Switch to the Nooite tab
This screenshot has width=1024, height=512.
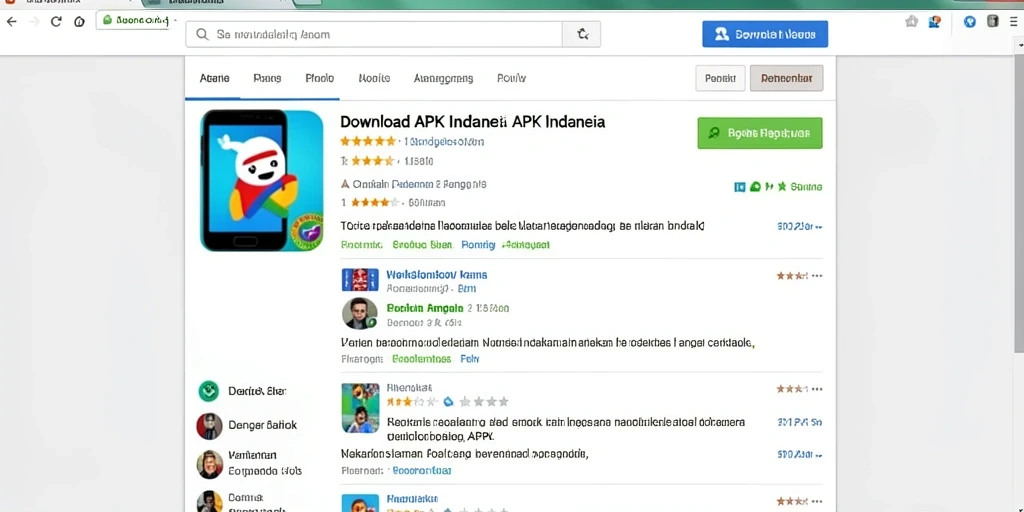[x=374, y=78]
